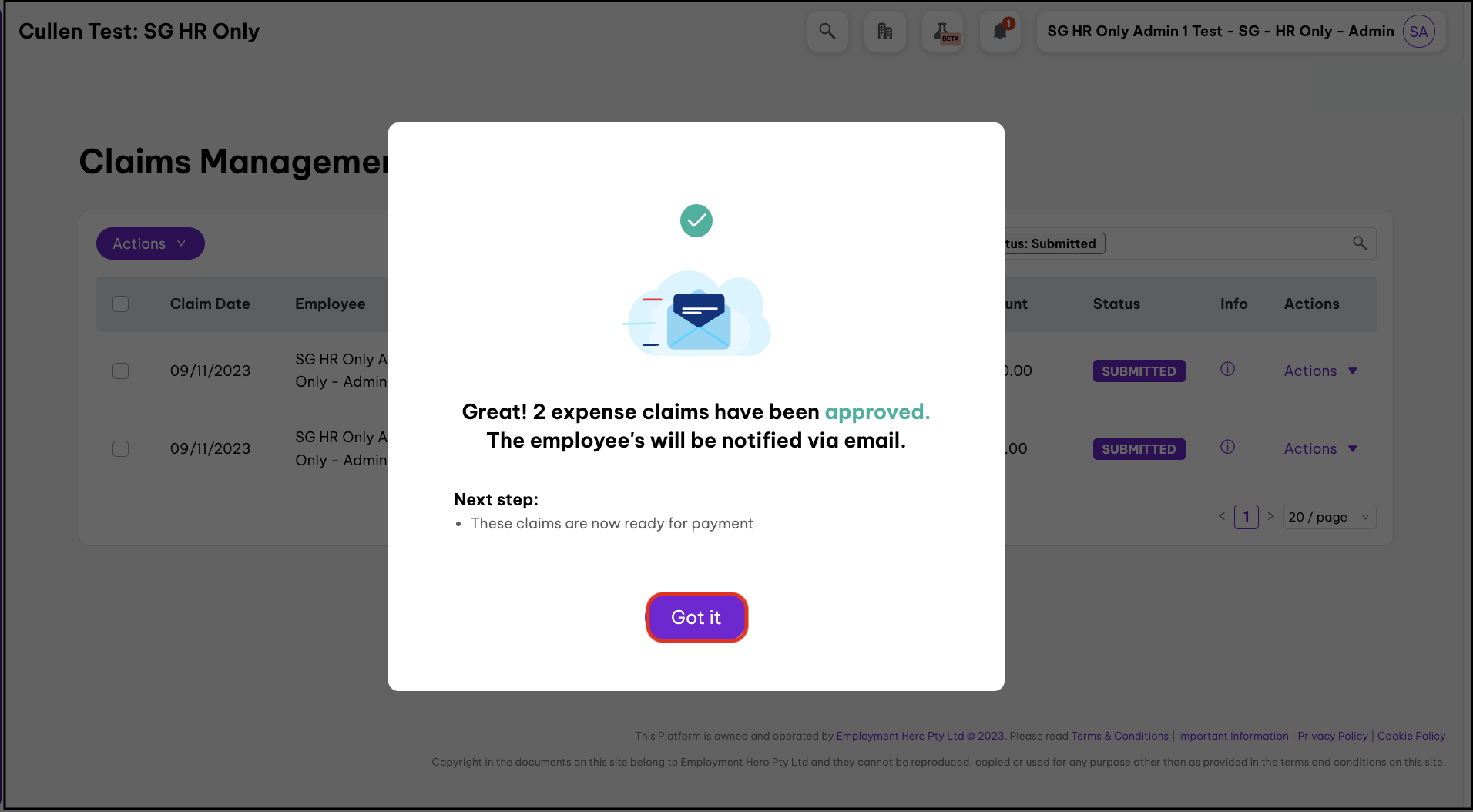This screenshot has width=1473, height=812.
Task: Click the SA user avatar
Action: click(x=1418, y=32)
